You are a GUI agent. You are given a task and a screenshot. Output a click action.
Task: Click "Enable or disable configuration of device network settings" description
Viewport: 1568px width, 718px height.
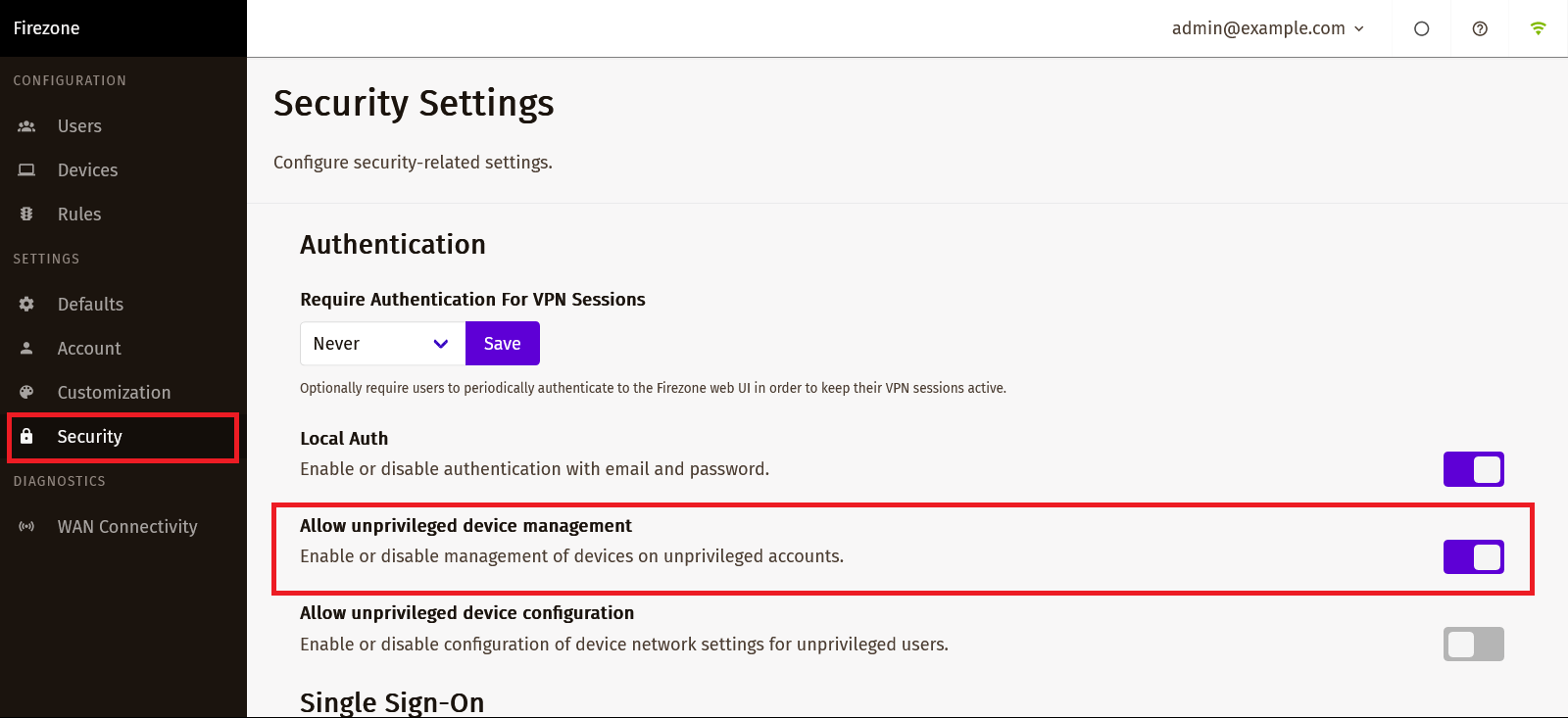pyautogui.click(x=624, y=645)
